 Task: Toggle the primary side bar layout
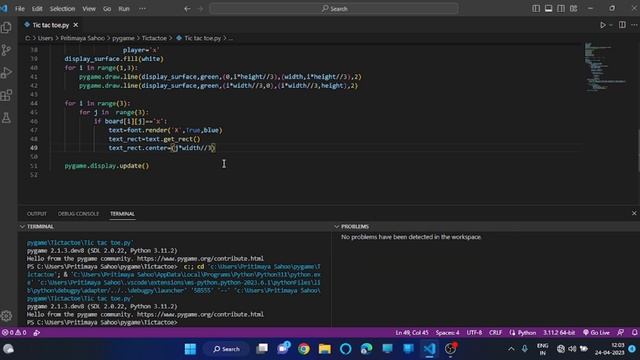pos(536,9)
